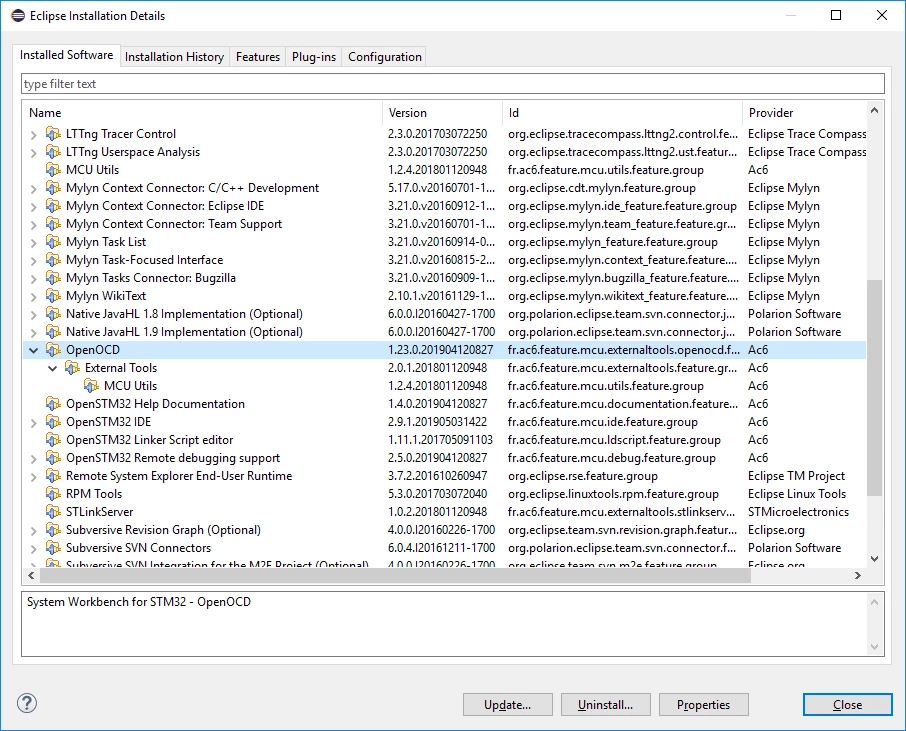
Task: Open the Features tab
Action: (258, 57)
